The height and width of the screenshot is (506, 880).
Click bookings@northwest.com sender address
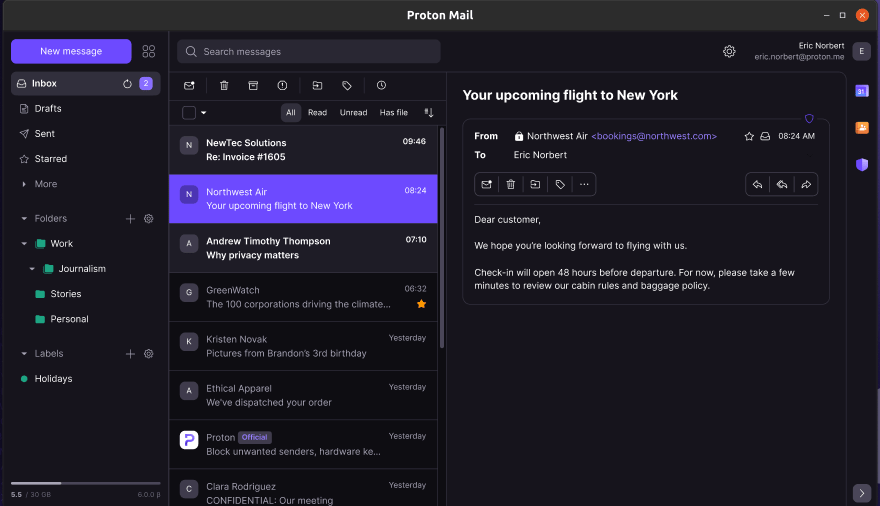(x=654, y=136)
